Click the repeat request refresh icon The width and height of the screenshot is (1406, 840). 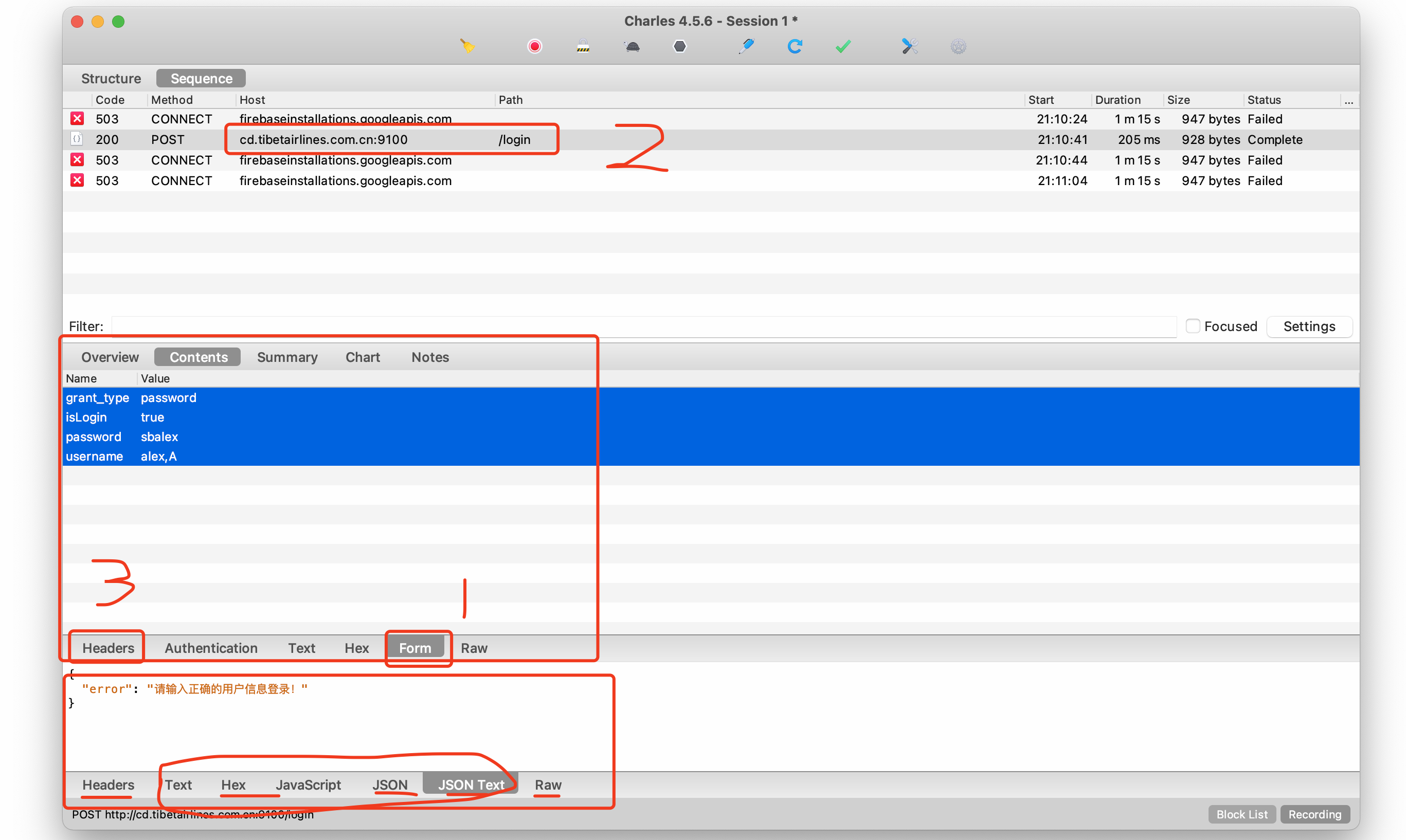[x=795, y=46]
